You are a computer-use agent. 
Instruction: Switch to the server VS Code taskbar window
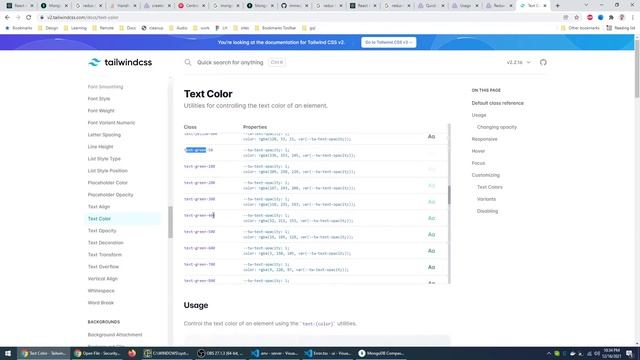point(274,353)
